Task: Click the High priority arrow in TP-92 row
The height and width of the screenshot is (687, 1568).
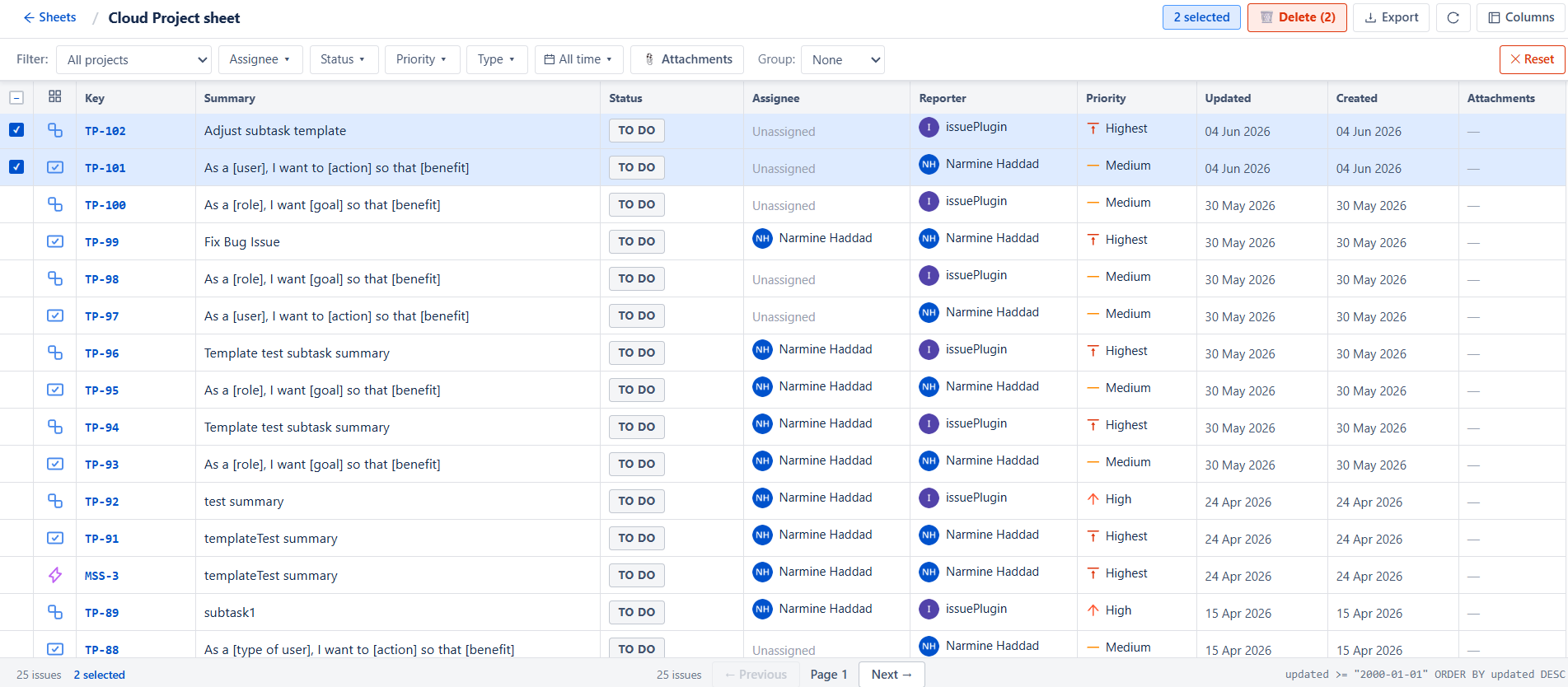Action: (1093, 499)
